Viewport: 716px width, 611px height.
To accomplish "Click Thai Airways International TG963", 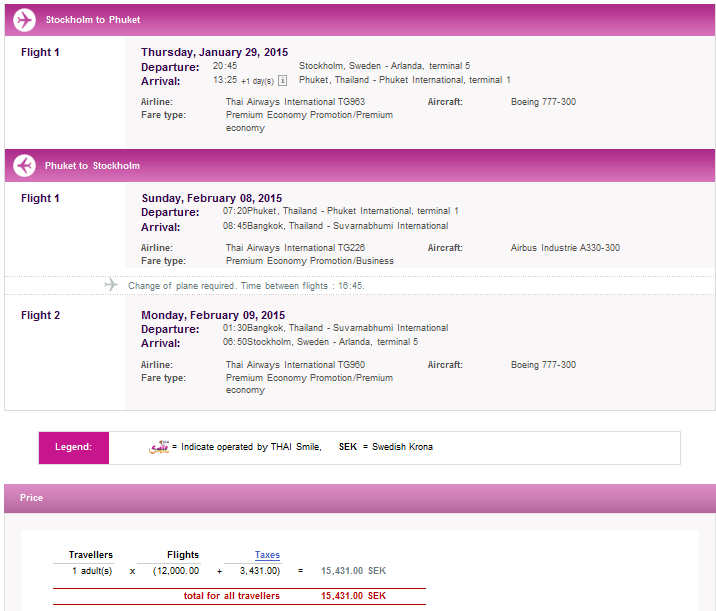I will 295,102.
